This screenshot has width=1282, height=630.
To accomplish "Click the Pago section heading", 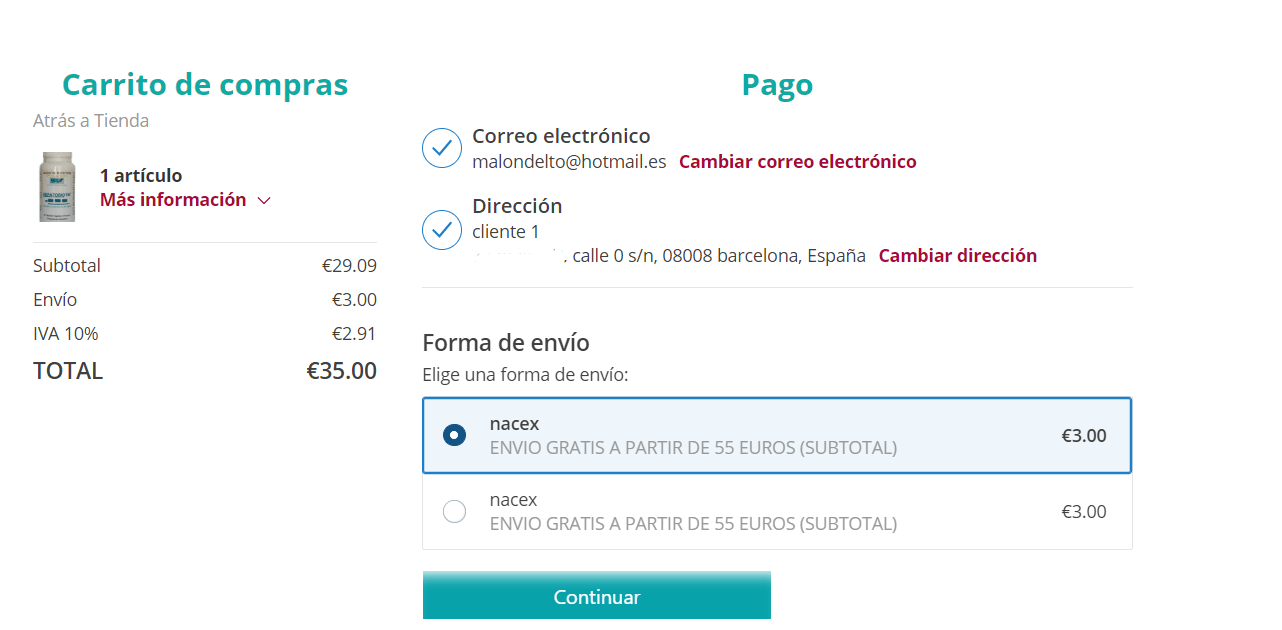I will click(x=777, y=85).
